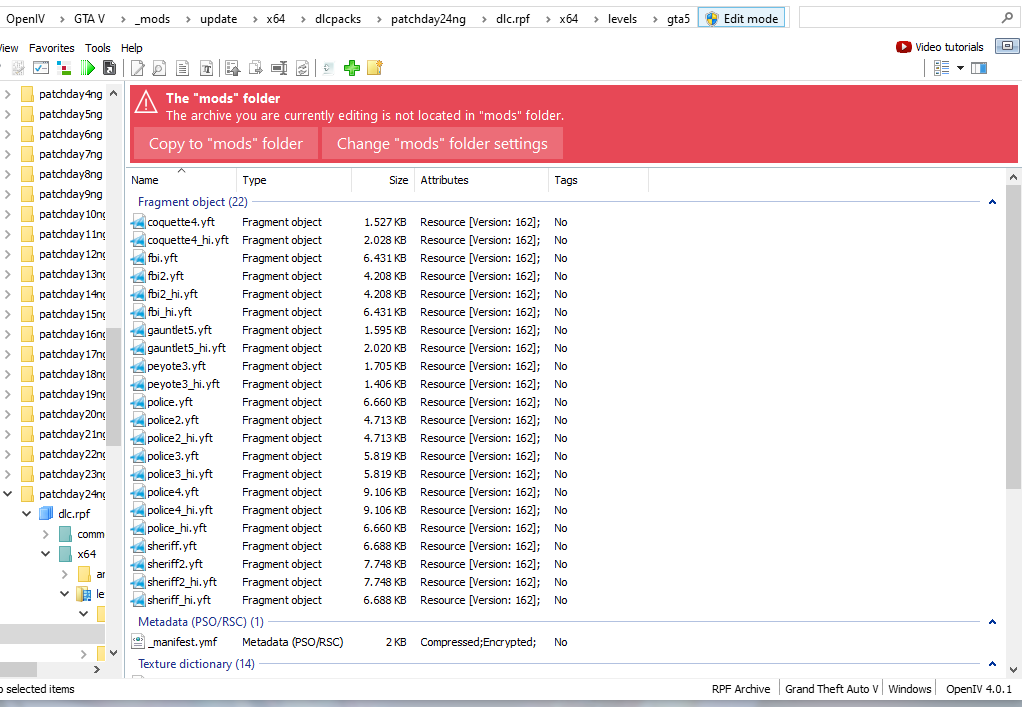
Task: Open the Tools menu
Action: click(x=98, y=48)
